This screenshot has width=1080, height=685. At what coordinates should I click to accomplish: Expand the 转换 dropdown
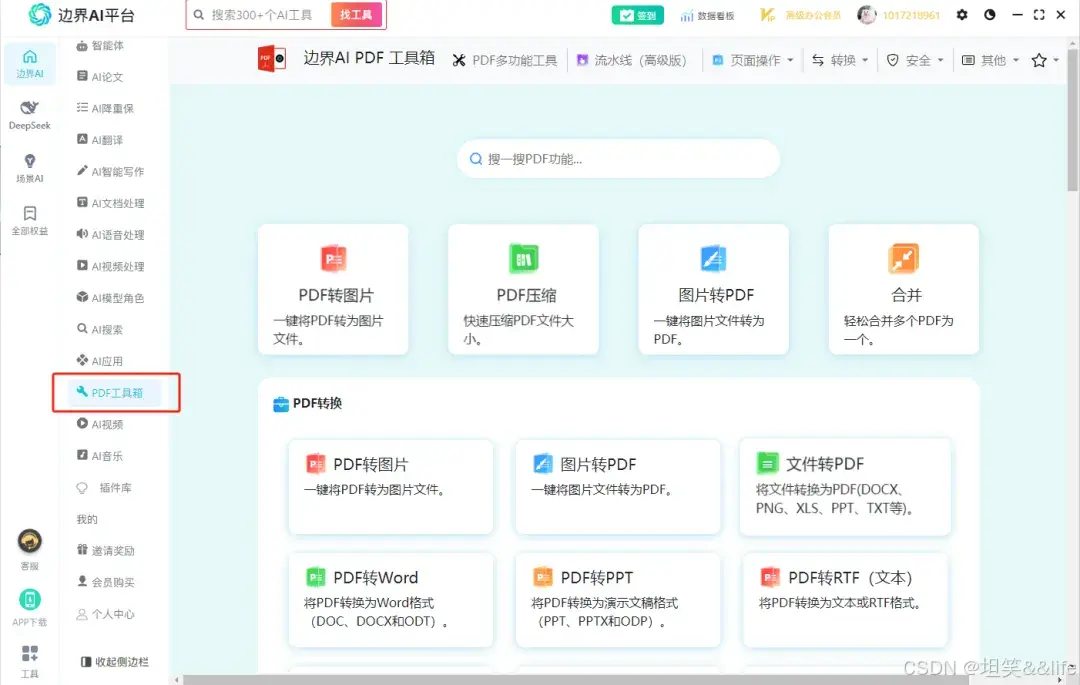point(840,61)
